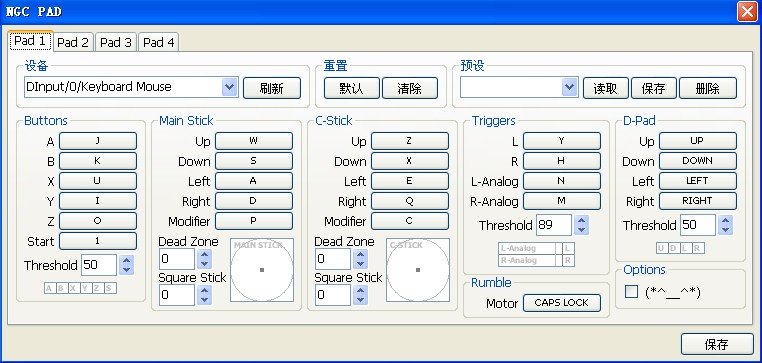
Task: Click the C-Stick Dead Zone field
Action: pyautogui.click(x=333, y=259)
